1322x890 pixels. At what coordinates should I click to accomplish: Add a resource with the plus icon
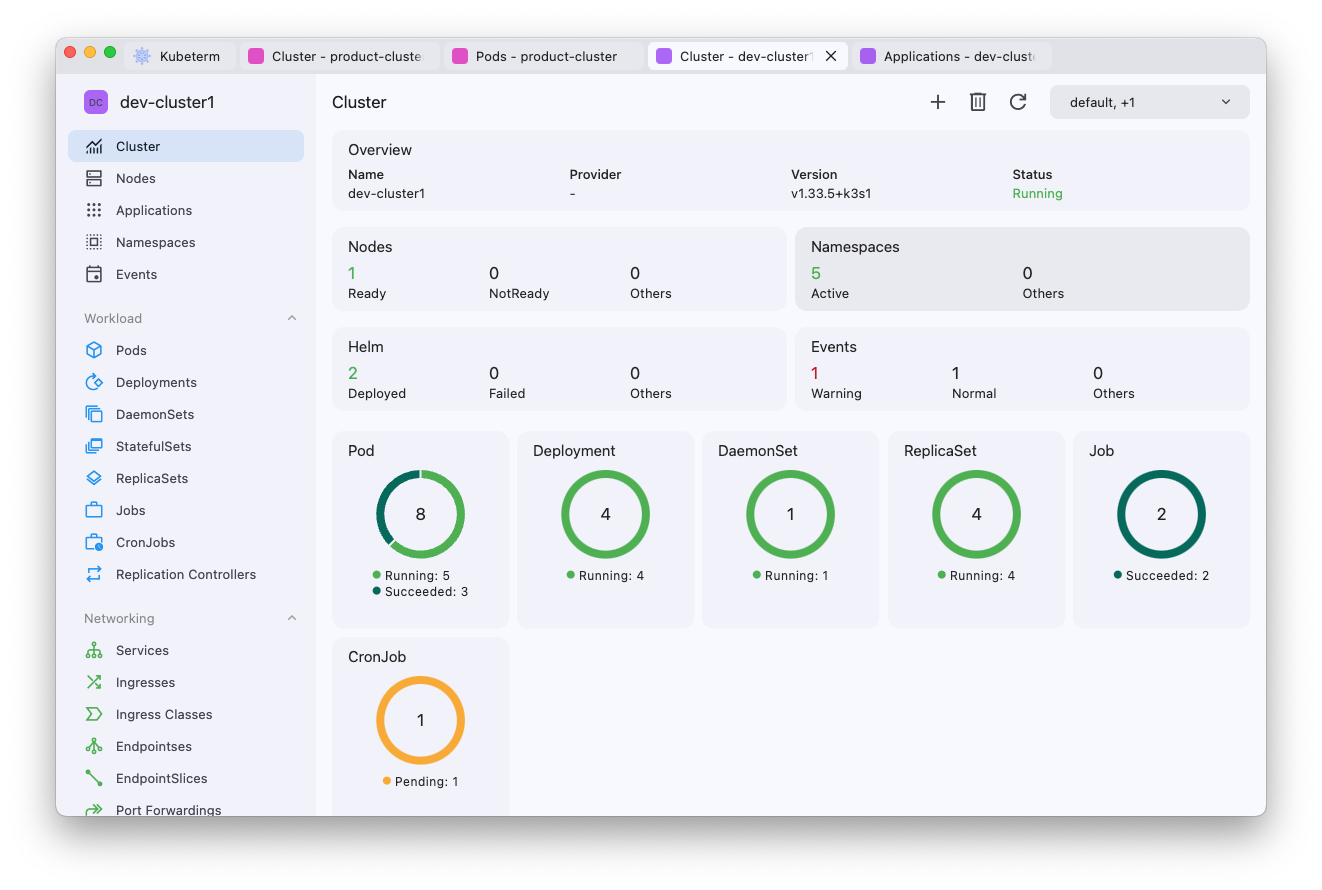click(938, 102)
